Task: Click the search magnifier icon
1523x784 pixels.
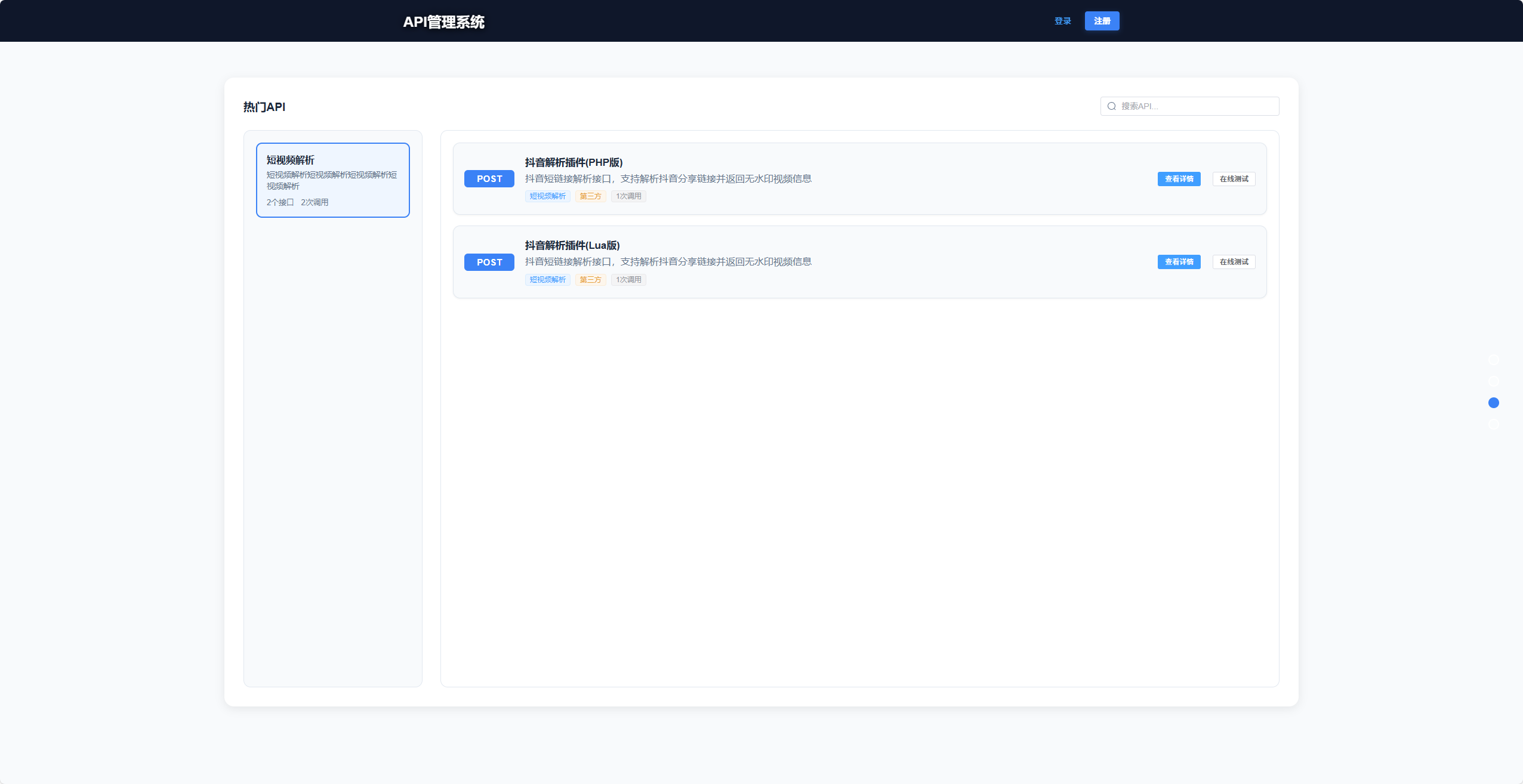Action: click(1112, 106)
